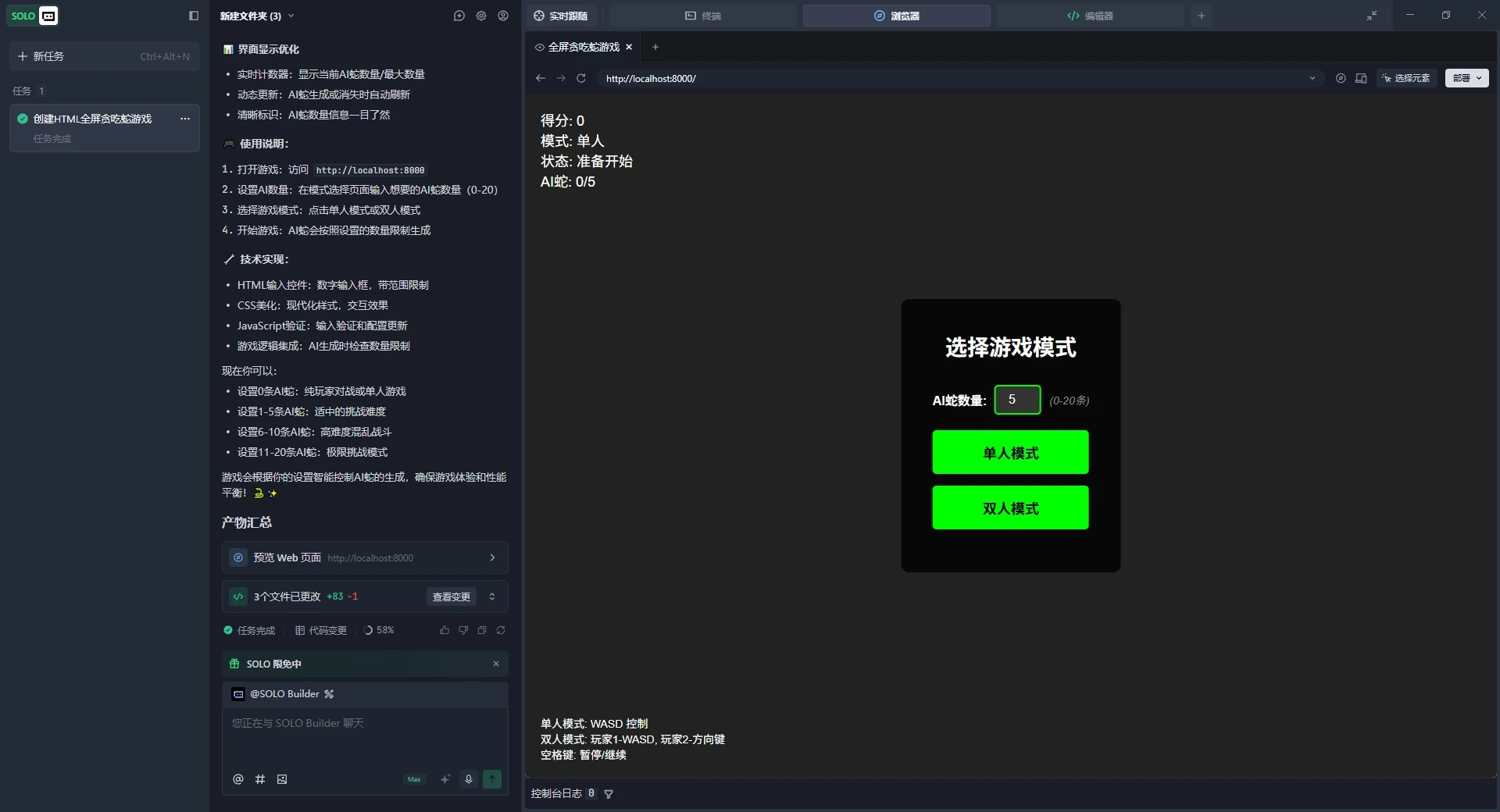Click the gift icon on SOLO 限免中
1500x812 pixels.
(234, 664)
